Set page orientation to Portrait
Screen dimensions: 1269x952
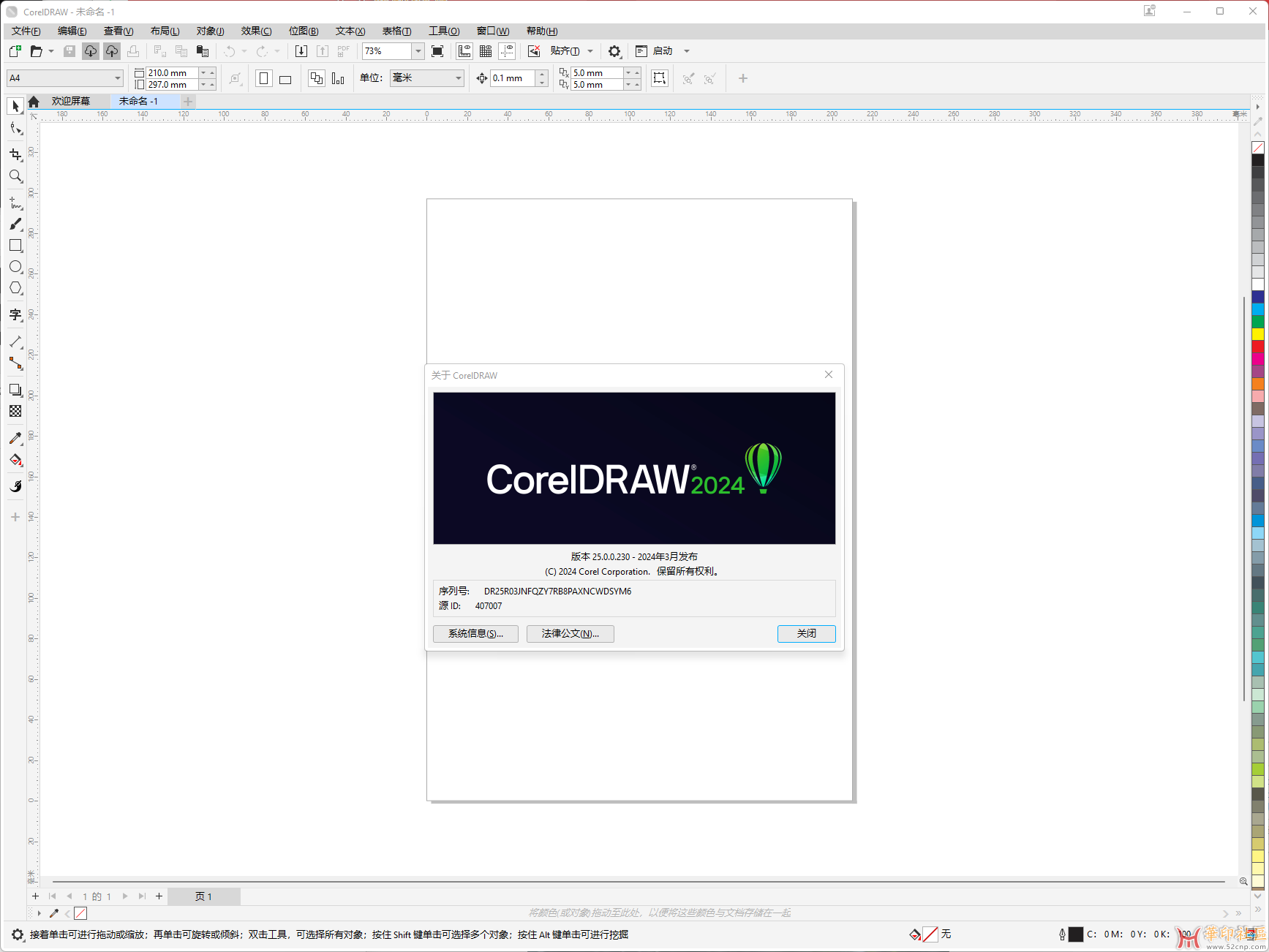tap(264, 78)
